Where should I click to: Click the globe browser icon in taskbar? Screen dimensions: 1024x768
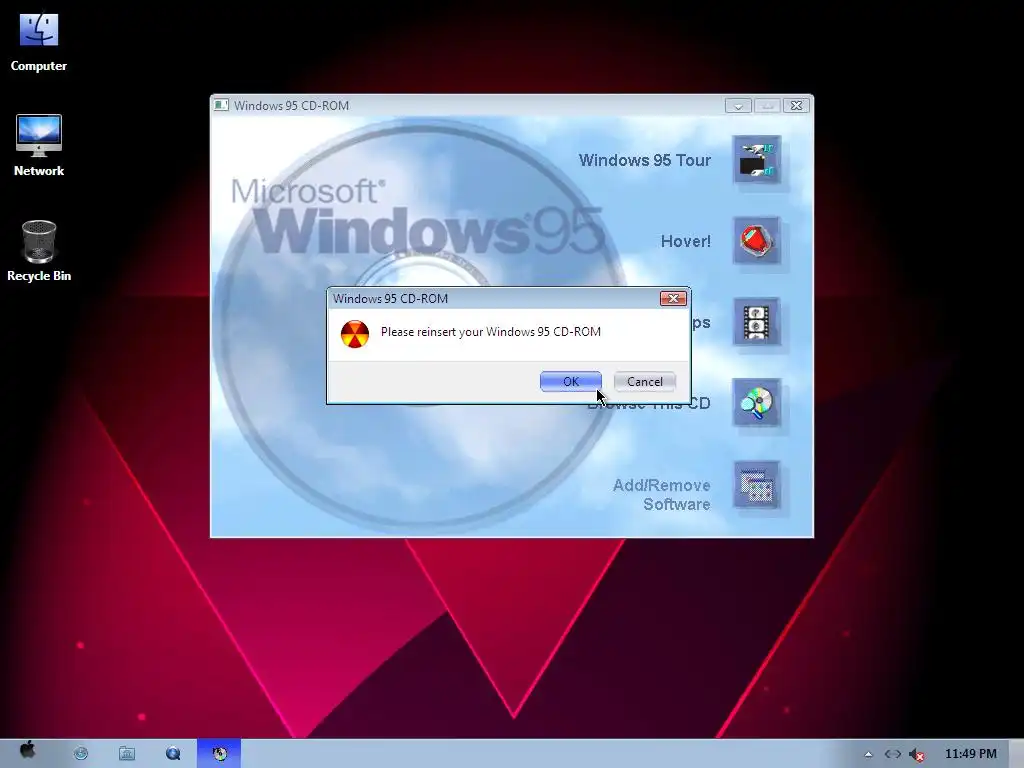pos(81,754)
